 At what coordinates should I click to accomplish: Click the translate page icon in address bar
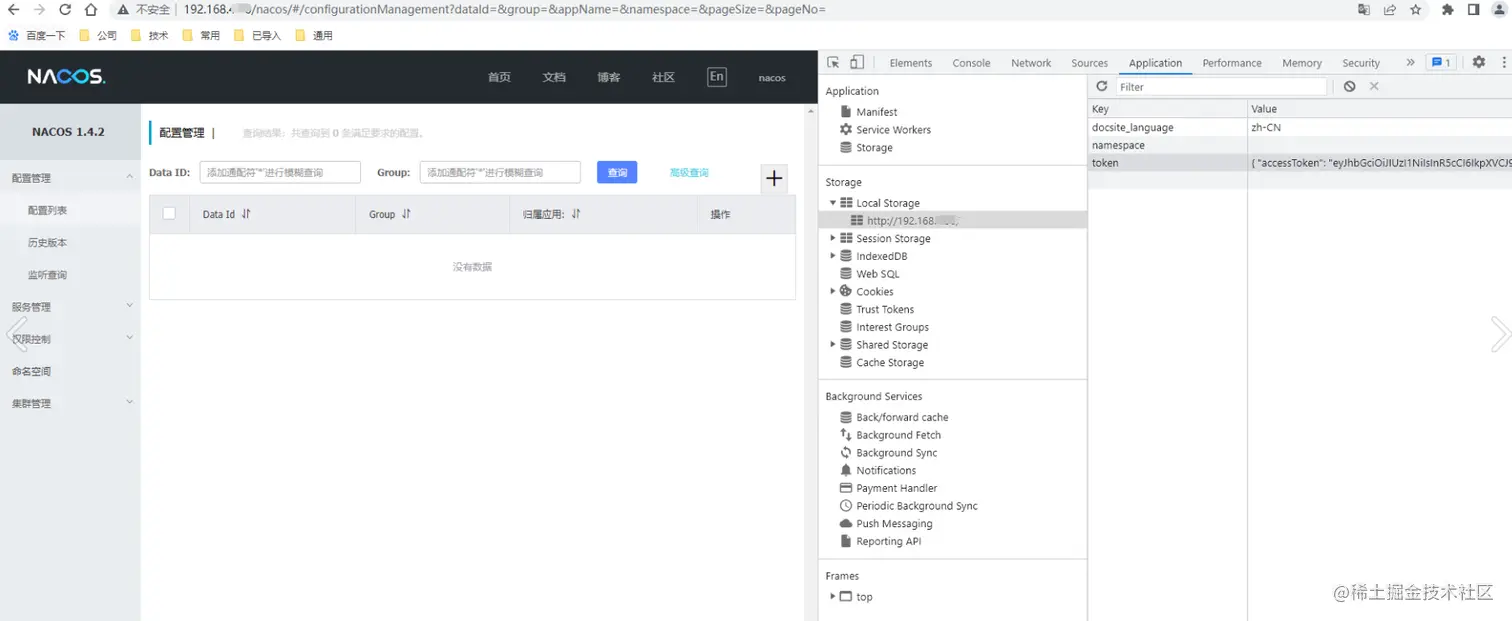point(1364,10)
